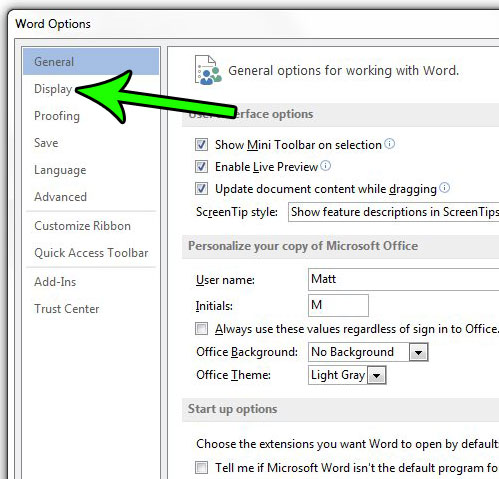Click the 'User name:' label
Viewport: 499px width, 479px height.
[225, 280]
